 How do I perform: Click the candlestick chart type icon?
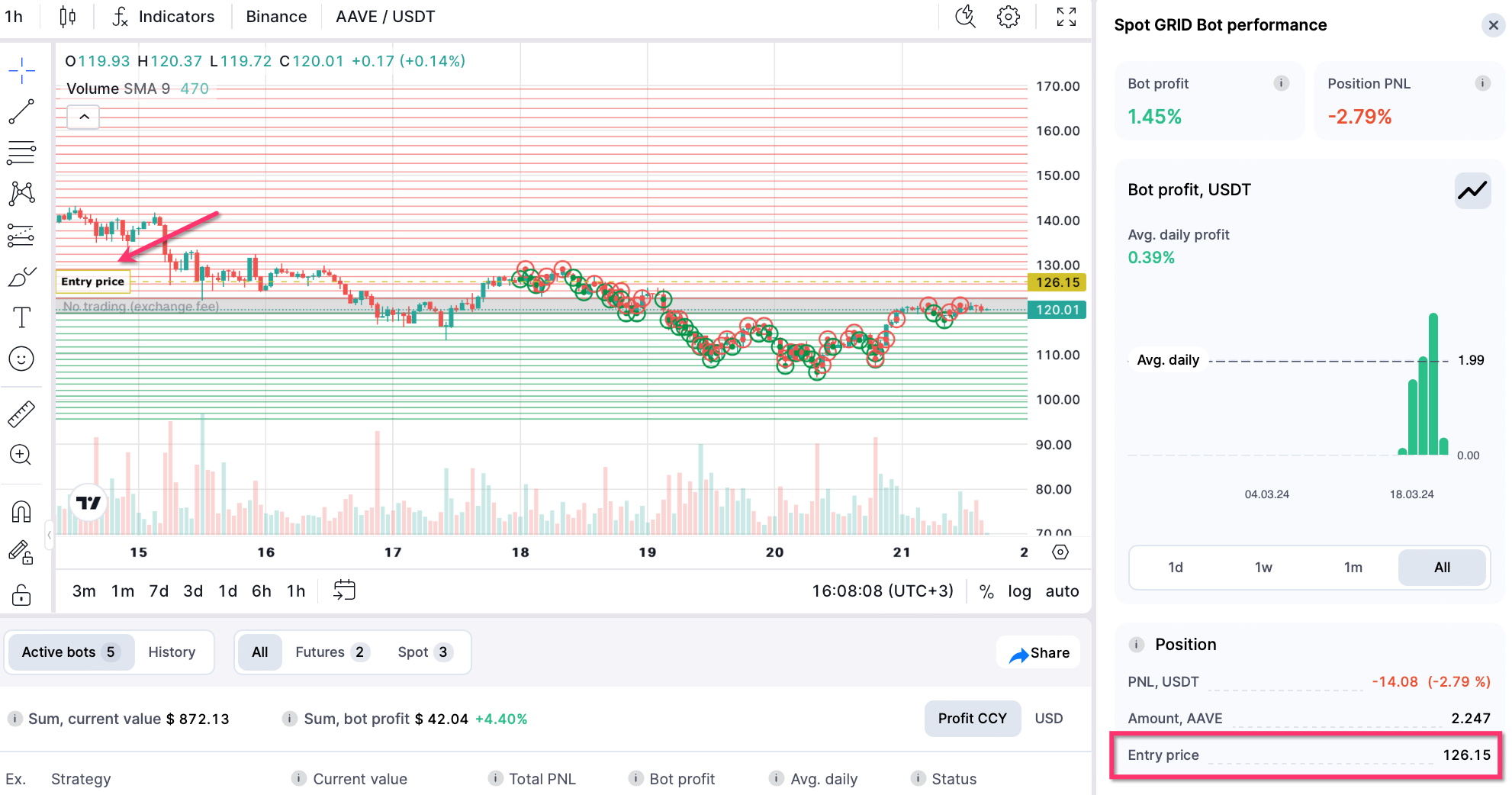[x=67, y=17]
